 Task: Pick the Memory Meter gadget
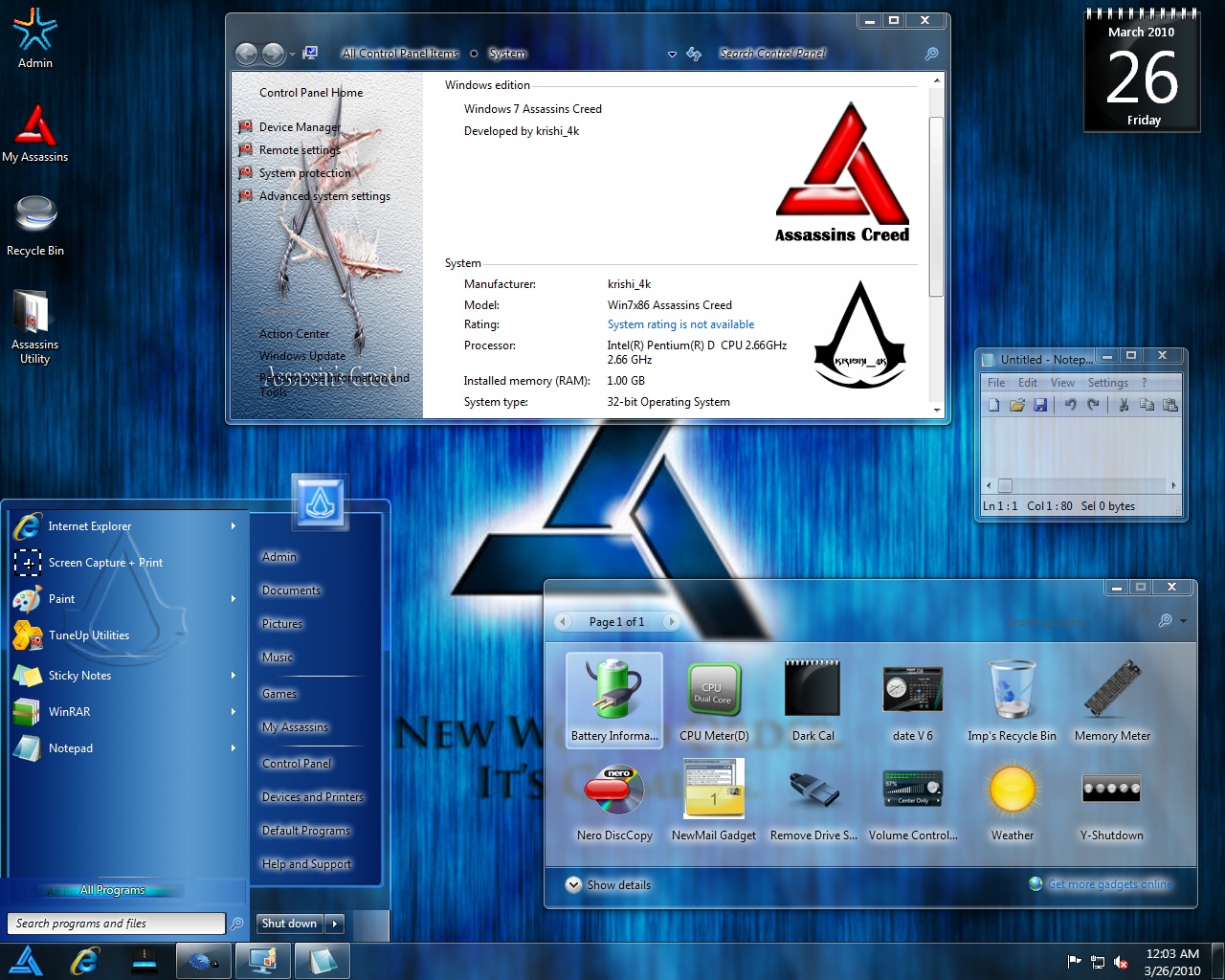point(1112,700)
